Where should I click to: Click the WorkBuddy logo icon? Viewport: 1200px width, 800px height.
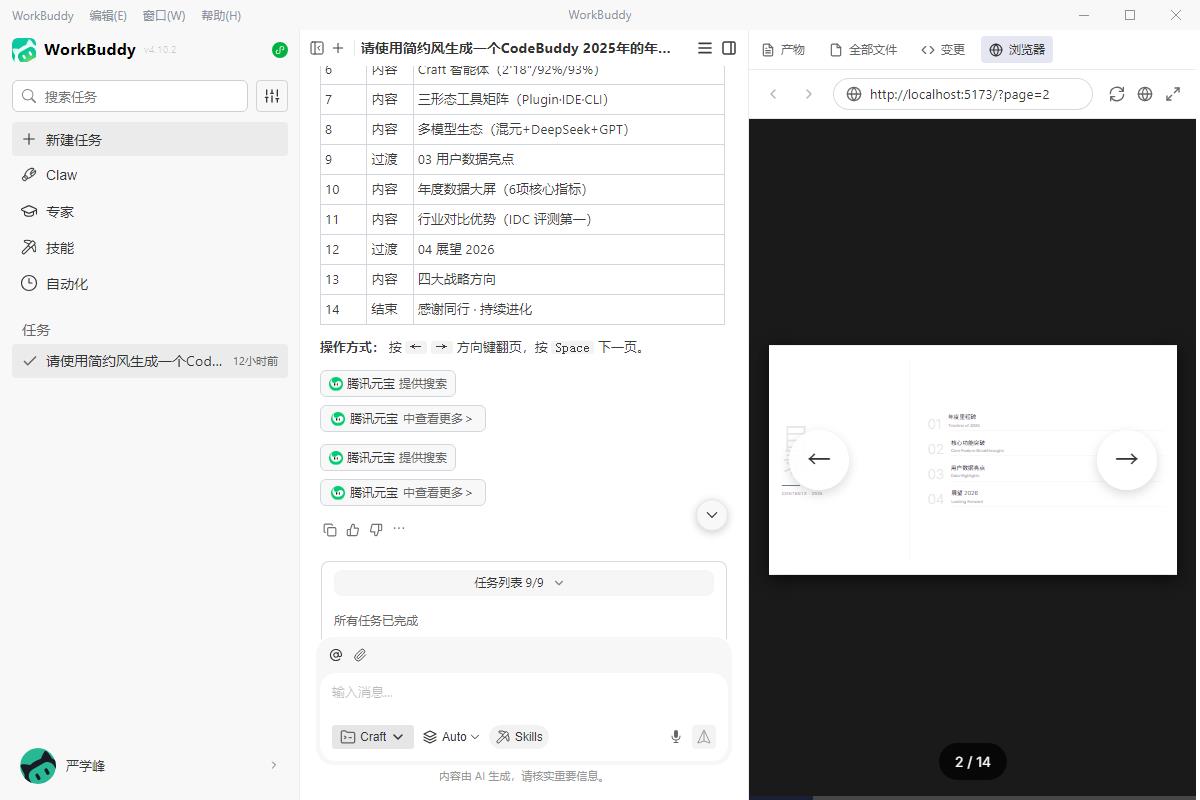point(24,49)
